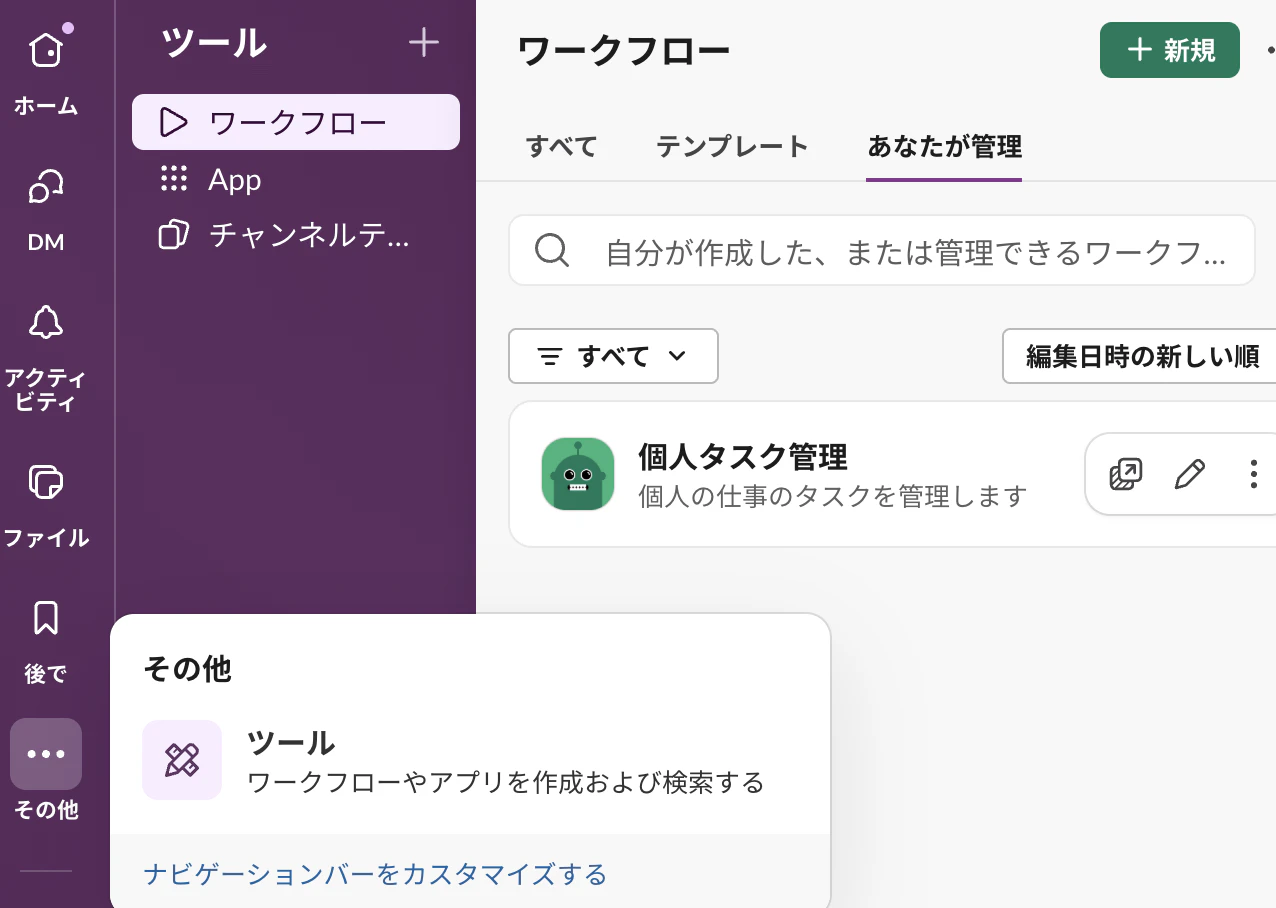
Task: Click the description 個人の仕事のタスクを管理します
Action: [x=833, y=496]
